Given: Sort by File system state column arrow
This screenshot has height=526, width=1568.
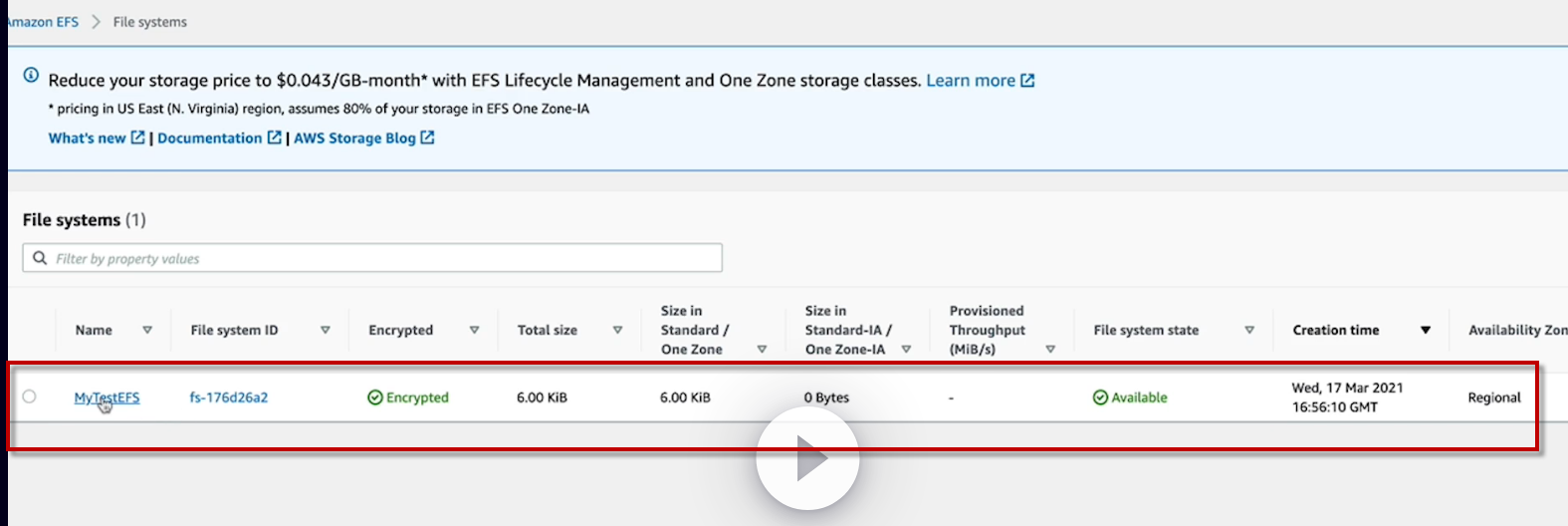Looking at the screenshot, I should pyautogui.click(x=1249, y=330).
